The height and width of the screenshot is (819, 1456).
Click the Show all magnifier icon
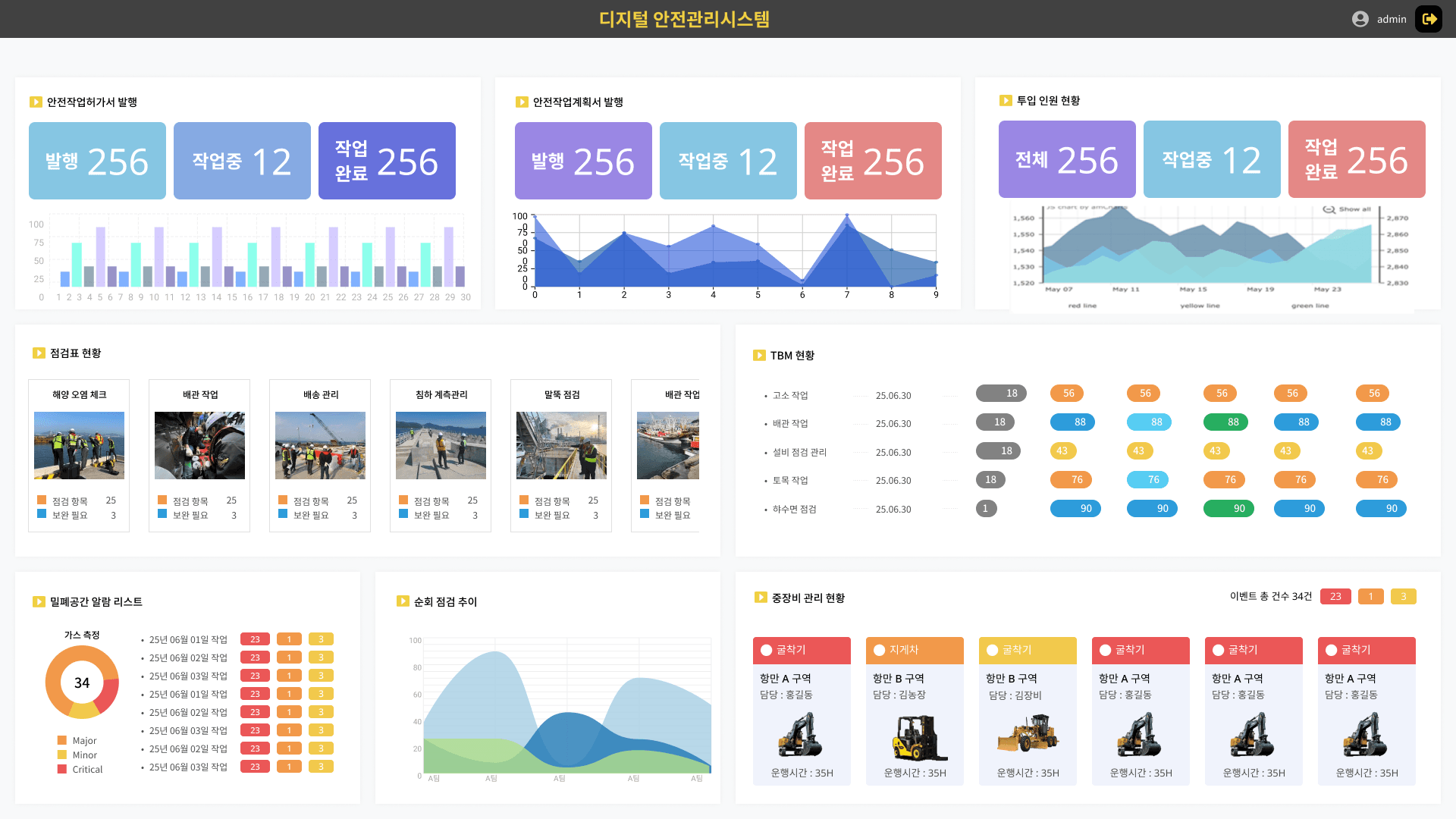(1329, 209)
